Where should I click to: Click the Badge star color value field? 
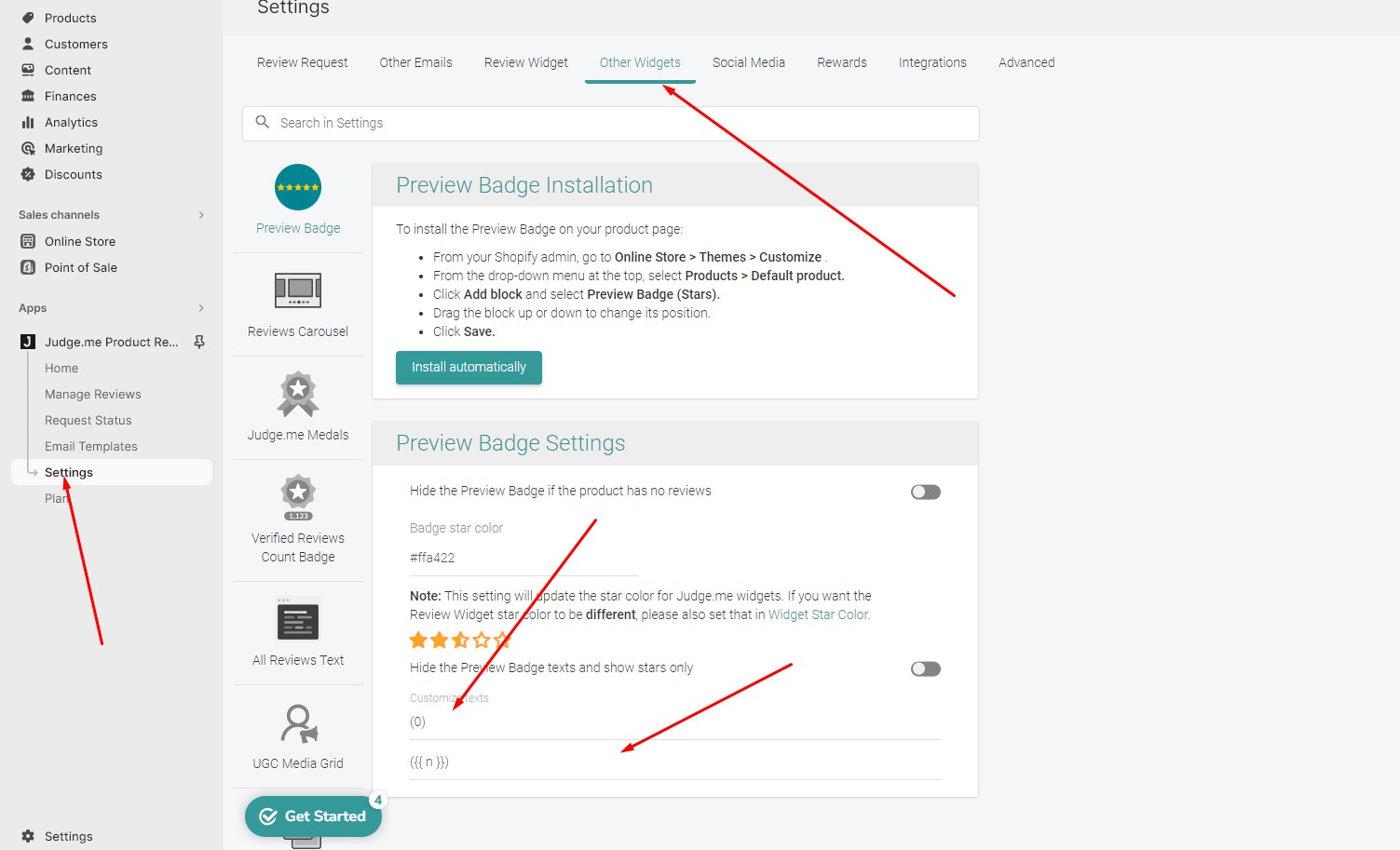coord(523,558)
